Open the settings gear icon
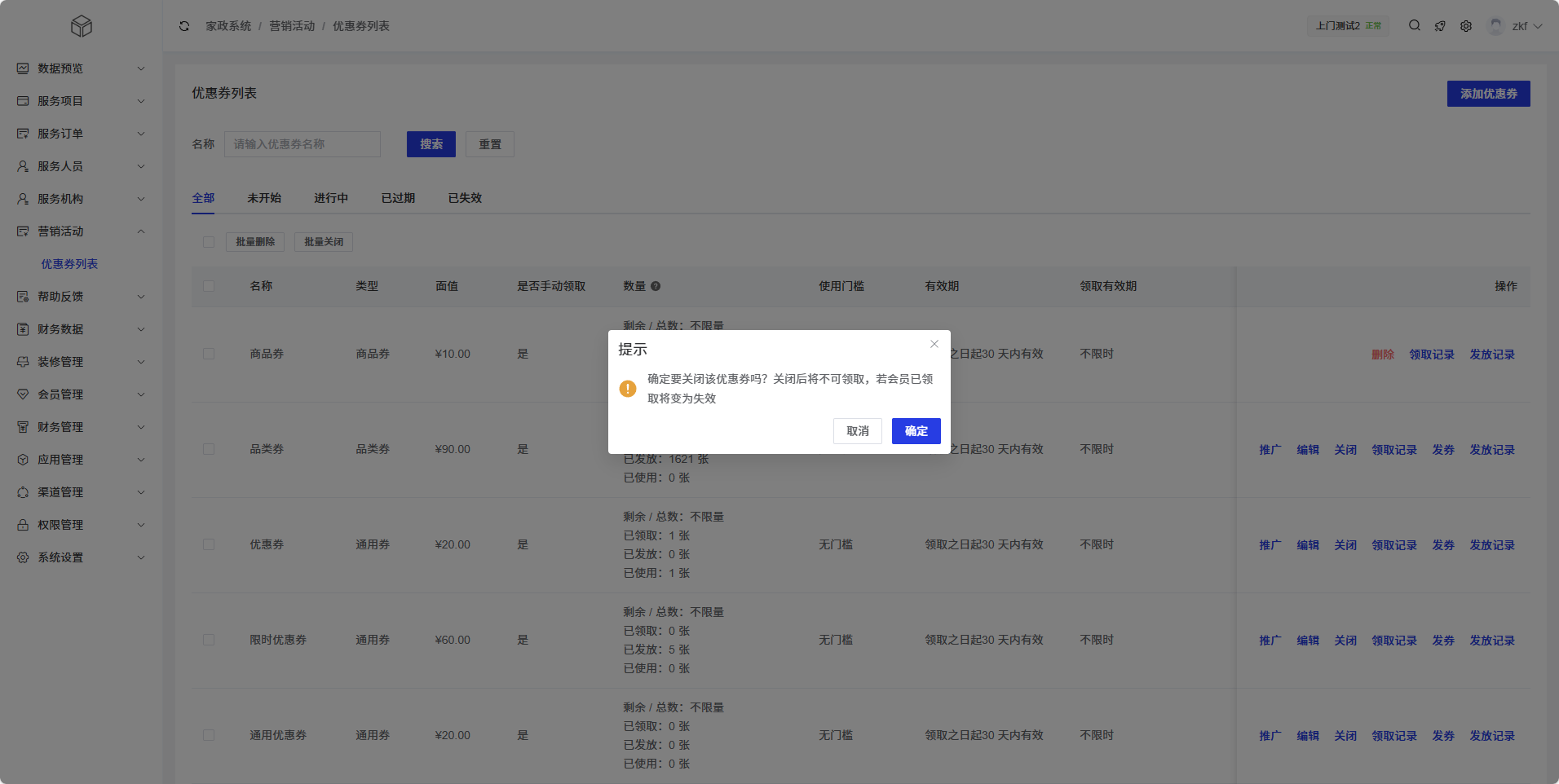Image resolution: width=1559 pixels, height=784 pixels. 1466,25
